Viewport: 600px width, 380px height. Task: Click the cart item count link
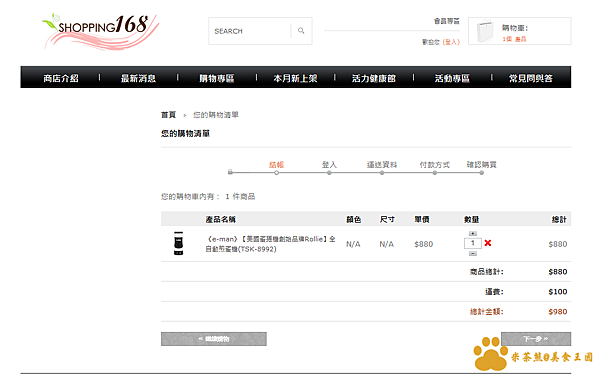(x=514, y=39)
